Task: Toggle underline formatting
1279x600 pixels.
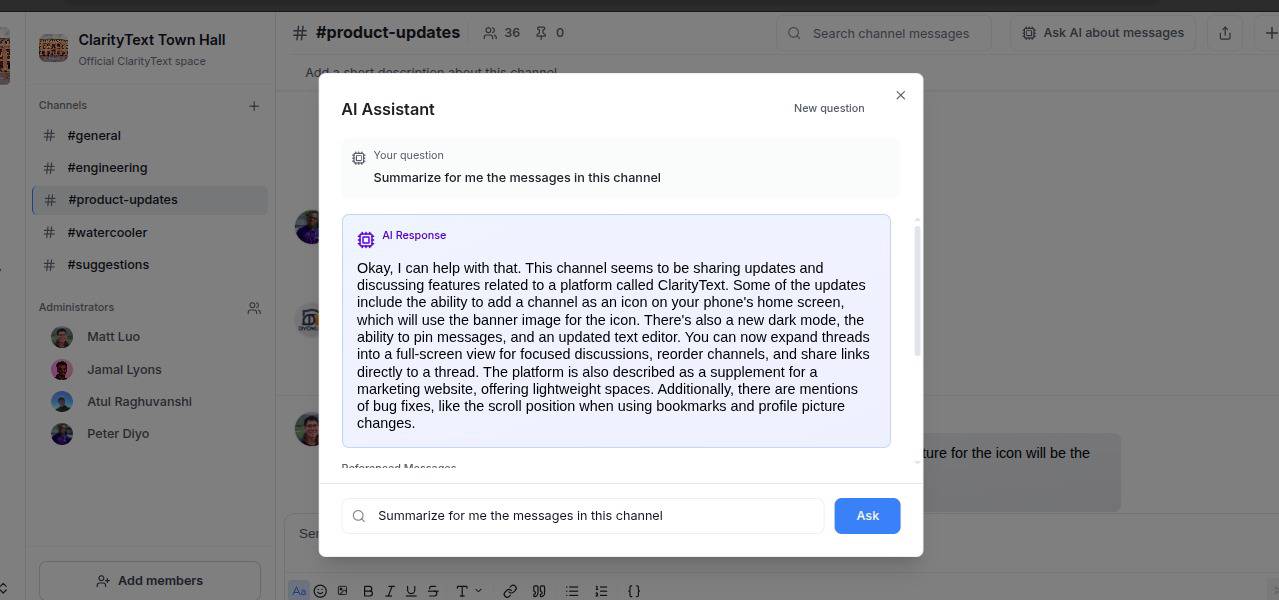Action: click(411, 591)
